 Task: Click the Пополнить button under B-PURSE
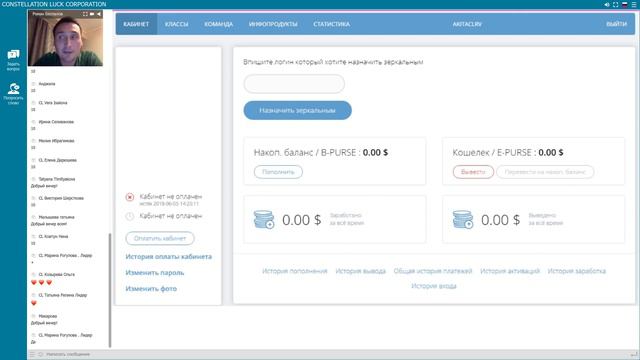[x=278, y=172]
